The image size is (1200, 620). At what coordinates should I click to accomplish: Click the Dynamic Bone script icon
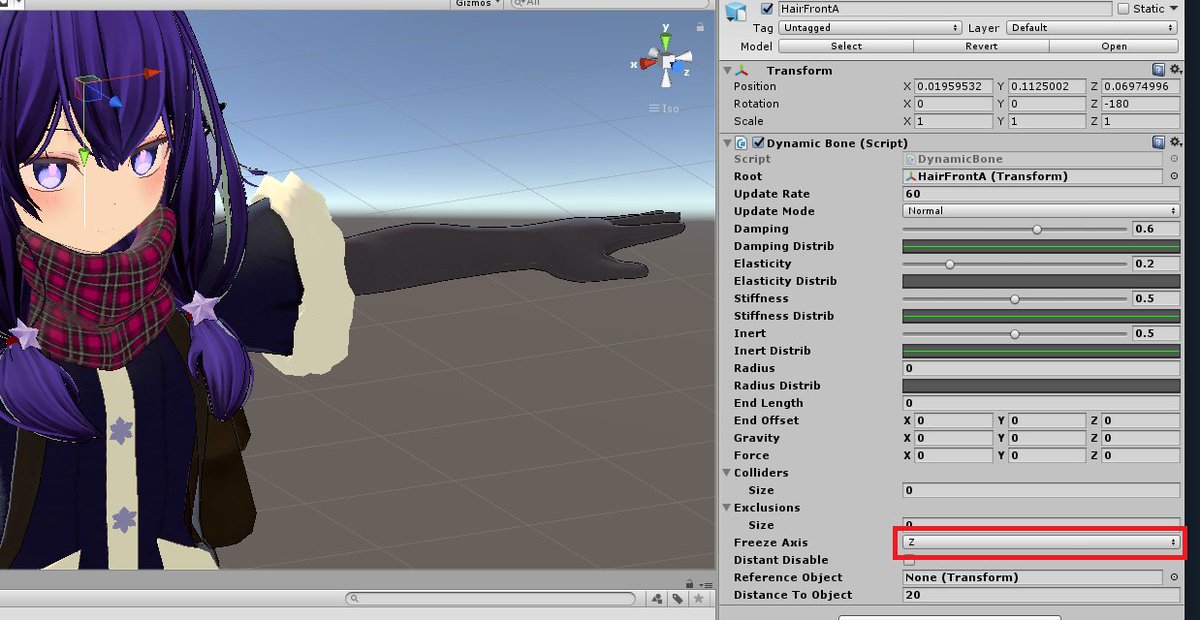pyautogui.click(x=742, y=143)
